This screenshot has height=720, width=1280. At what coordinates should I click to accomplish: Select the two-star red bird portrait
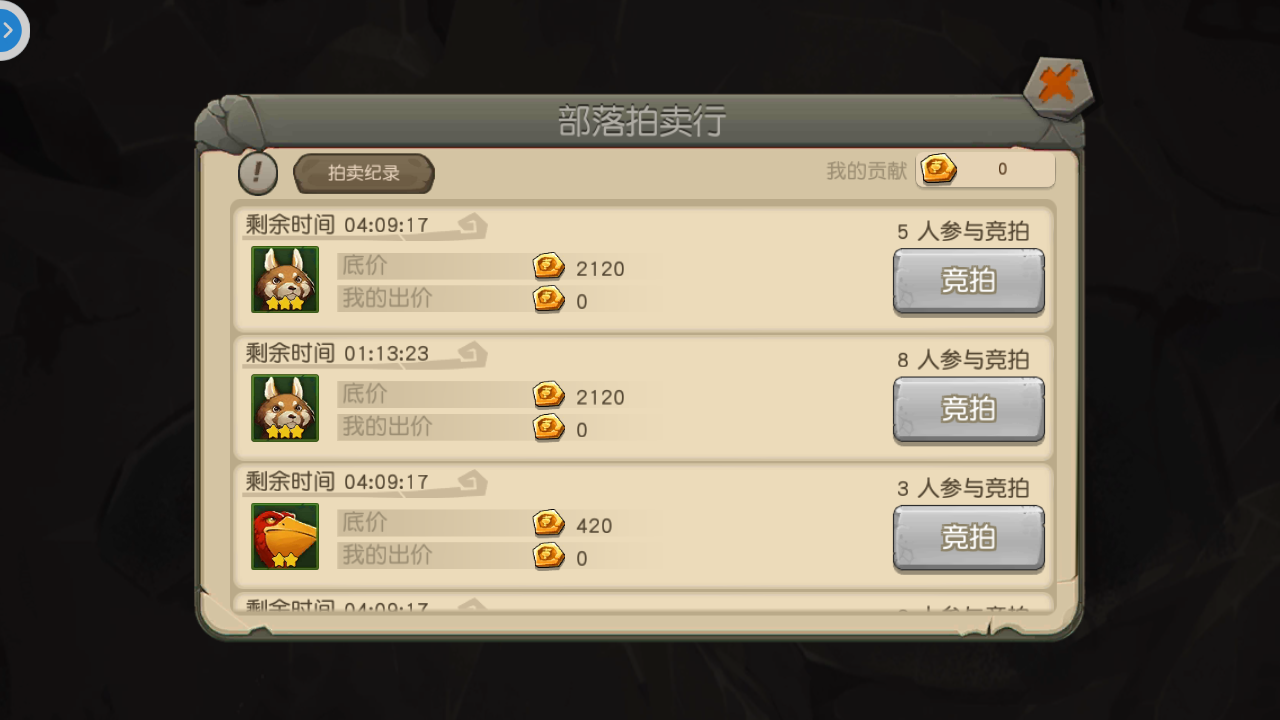pyautogui.click(x=285, y=536)
